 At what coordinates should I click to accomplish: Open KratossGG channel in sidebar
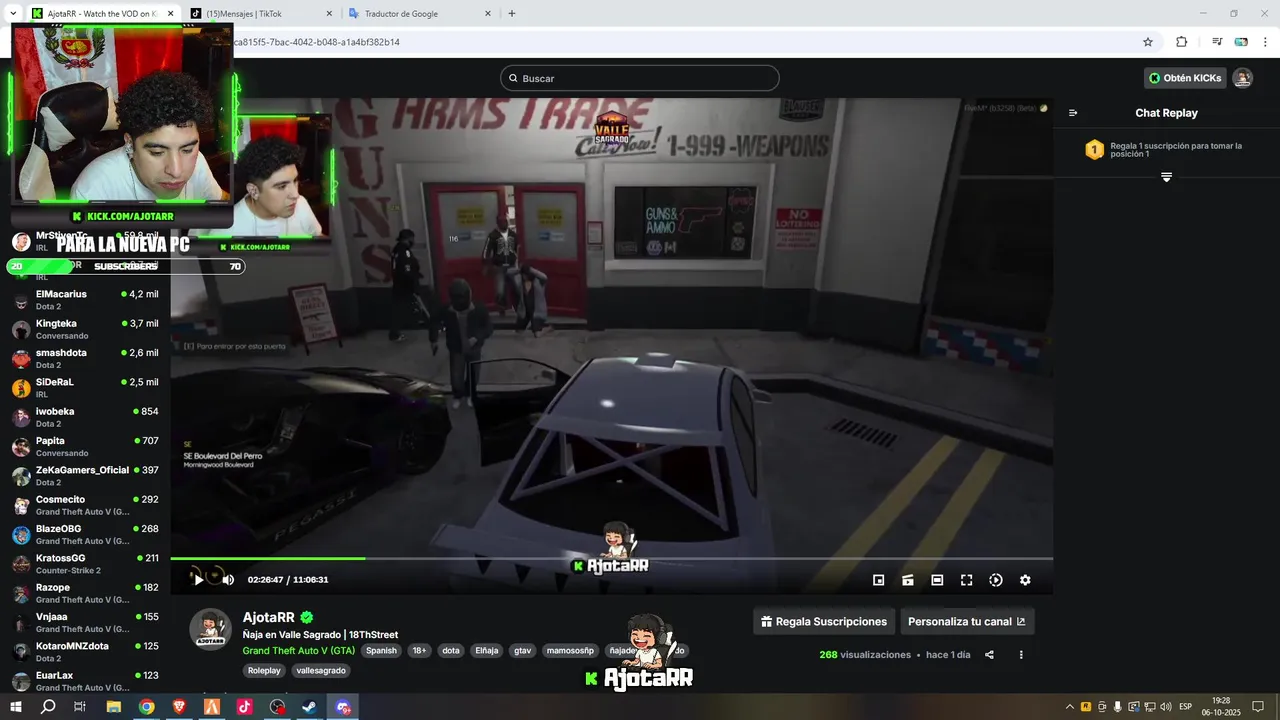pos(85,564)
